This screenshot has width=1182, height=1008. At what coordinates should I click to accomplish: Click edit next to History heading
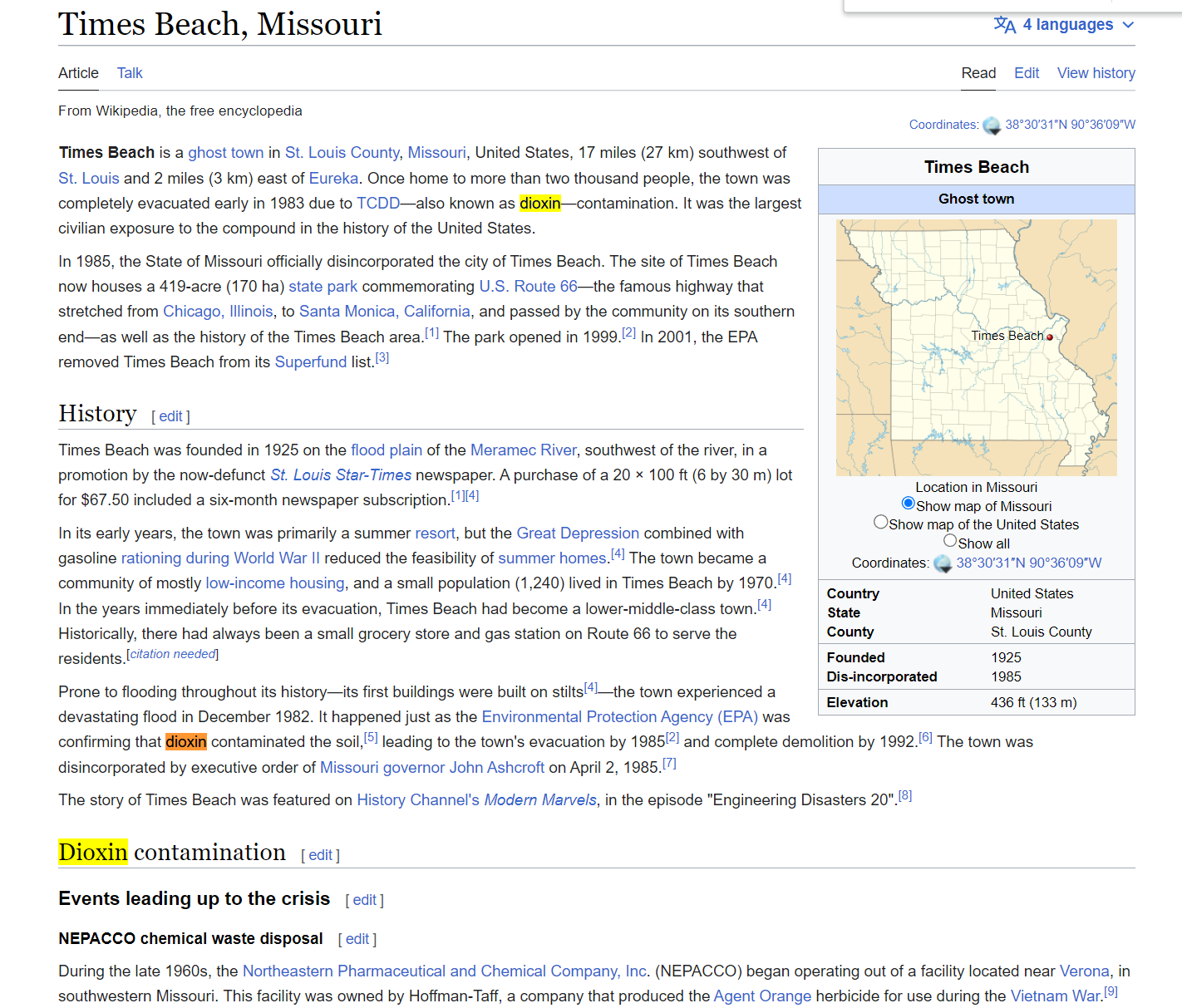click(x=170, y=416)
